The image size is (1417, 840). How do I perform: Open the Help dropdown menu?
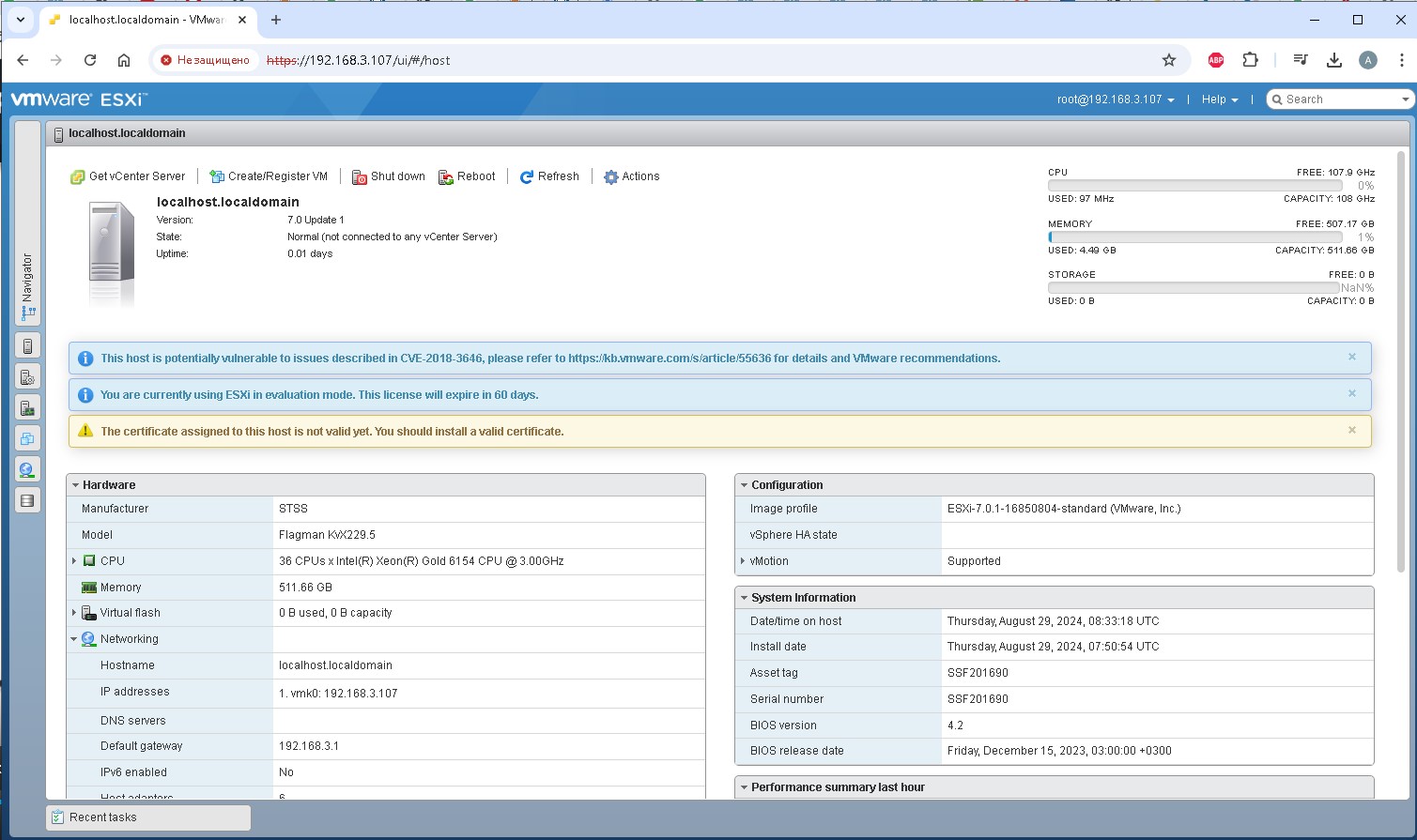point(1220,99)
